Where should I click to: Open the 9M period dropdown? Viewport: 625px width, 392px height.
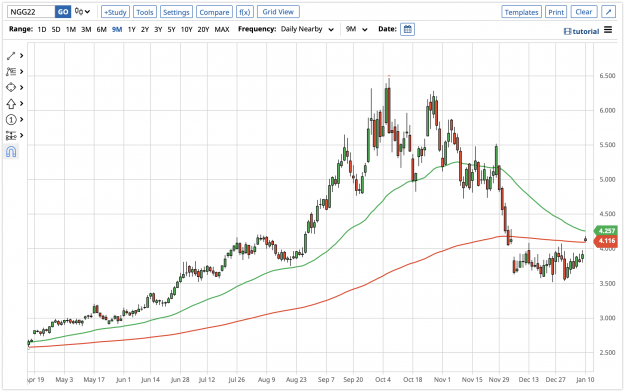point(356,29)
